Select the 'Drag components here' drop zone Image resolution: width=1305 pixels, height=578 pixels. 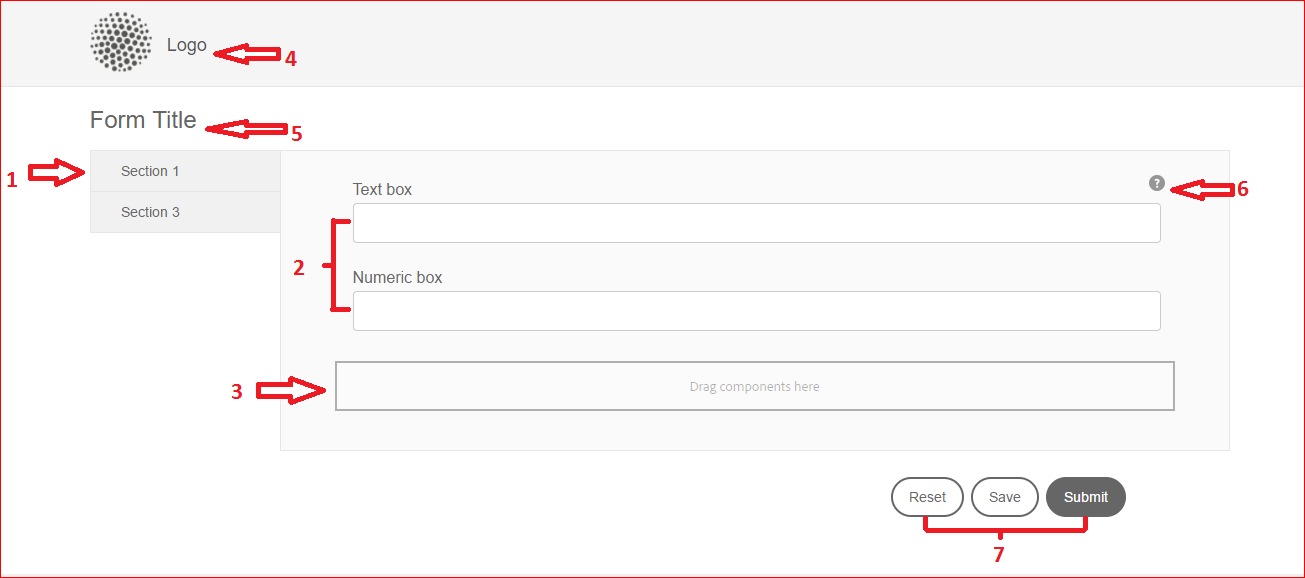tap(754, 387)
